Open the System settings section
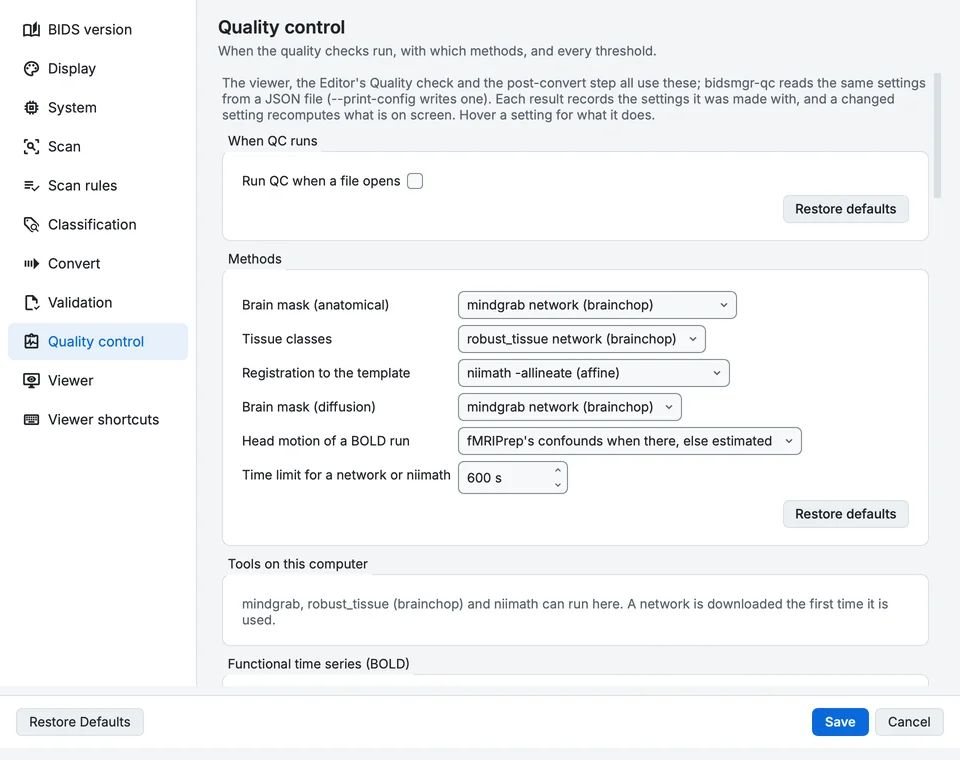 tap(98, 108)
